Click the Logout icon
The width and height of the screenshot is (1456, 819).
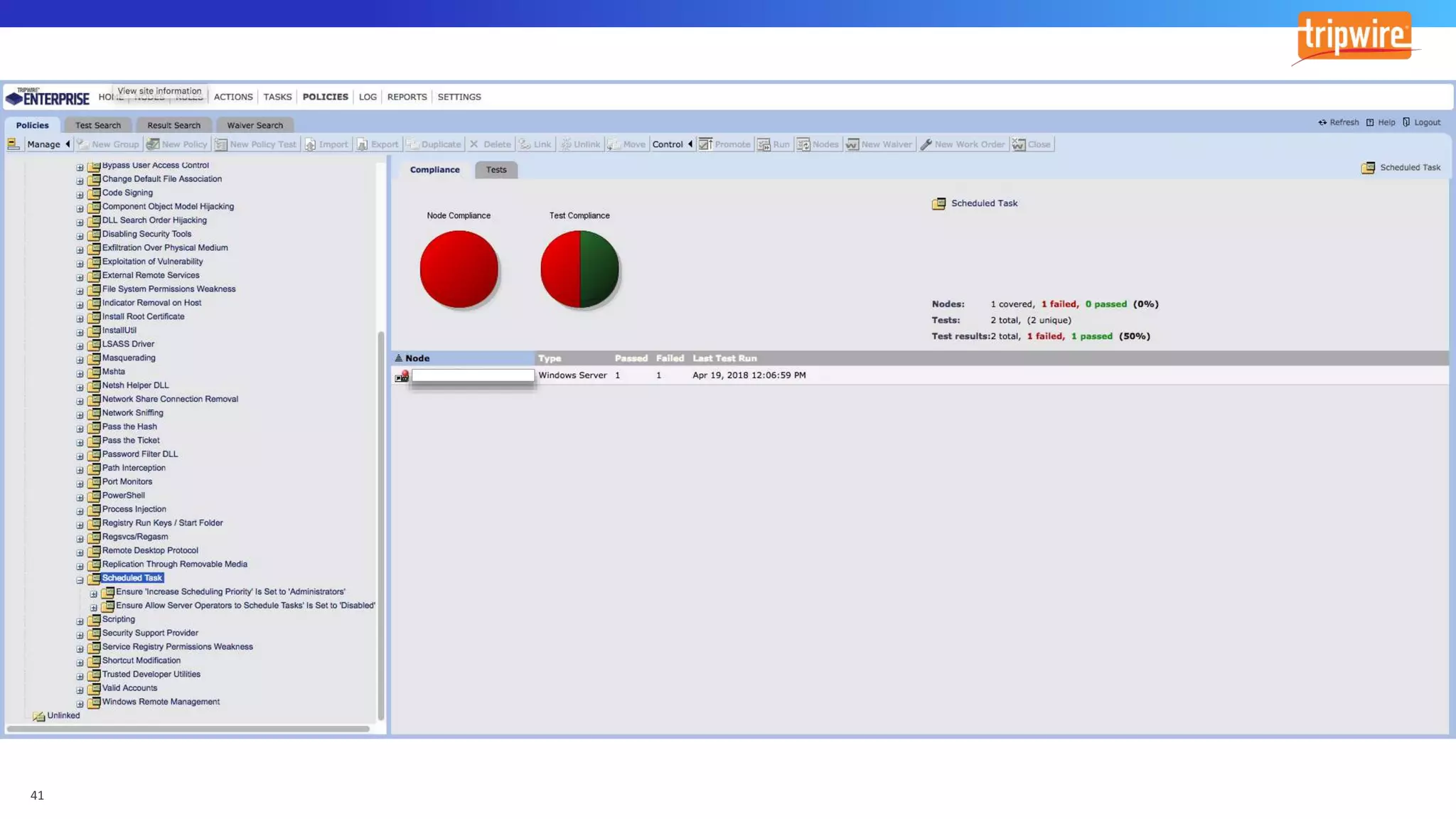1406,122
